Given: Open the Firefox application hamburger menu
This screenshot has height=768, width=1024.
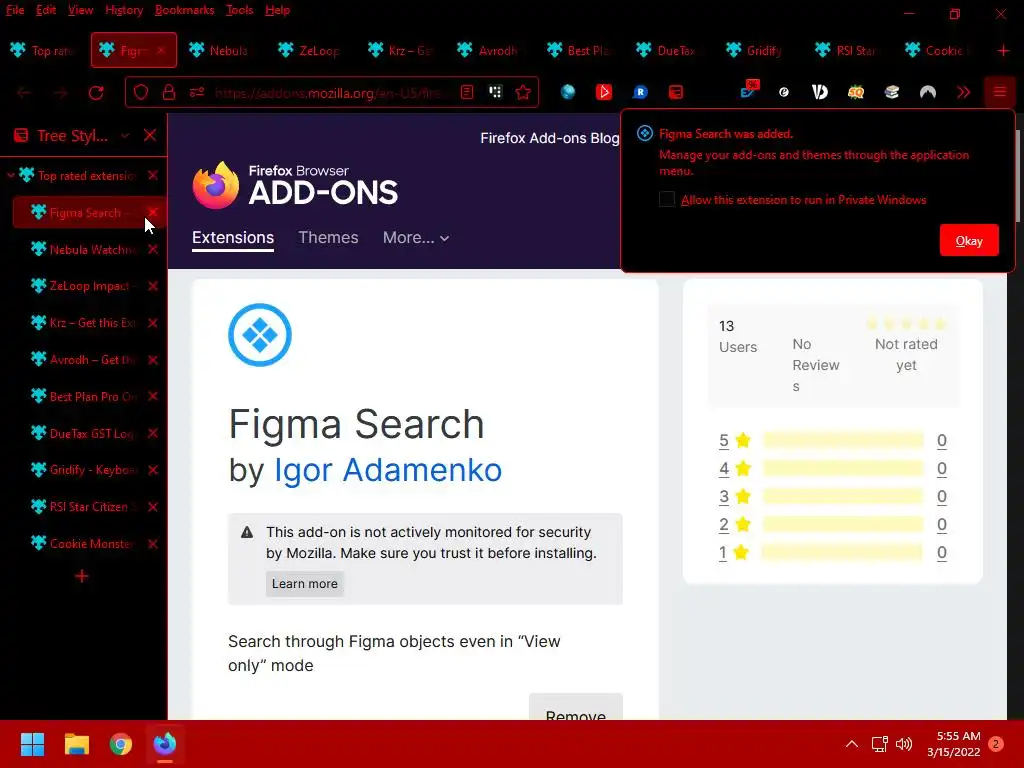Looking at the screenshot, I should coord(999,92).
